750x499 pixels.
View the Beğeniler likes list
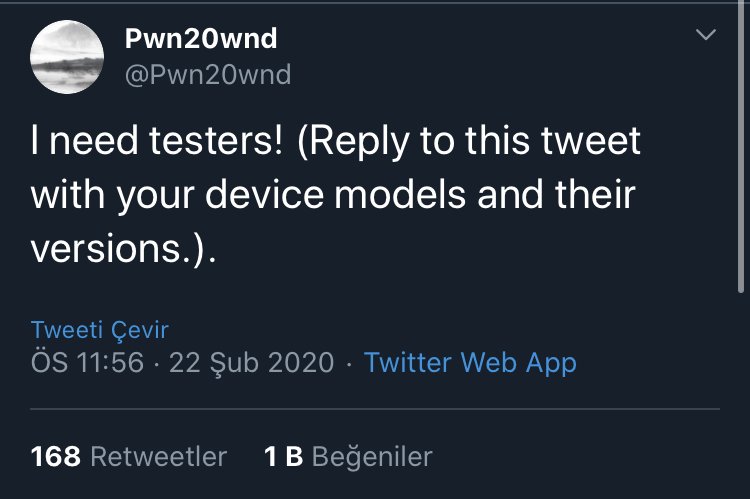(x=372, y=457)
